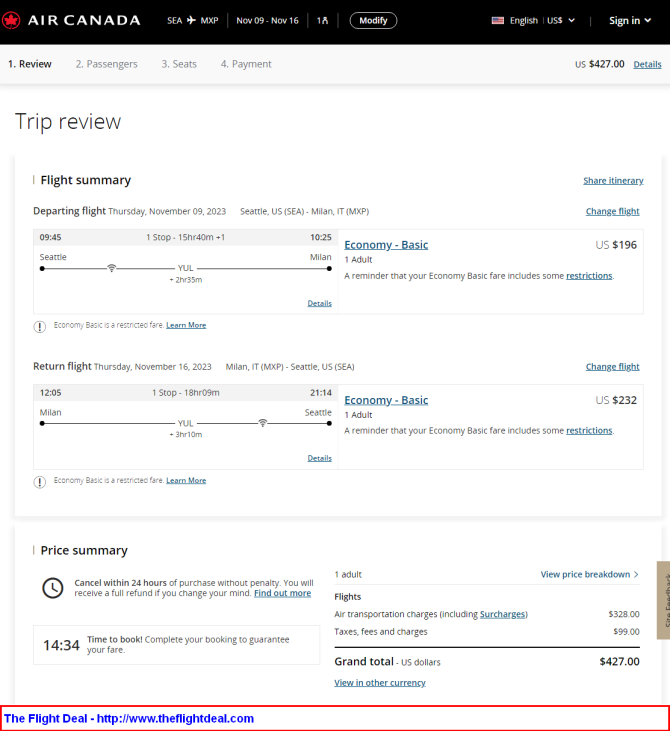Click Learn More under the departing flight
The height and width of the screenshot is (731, 670).
click(x=186, y=325)
